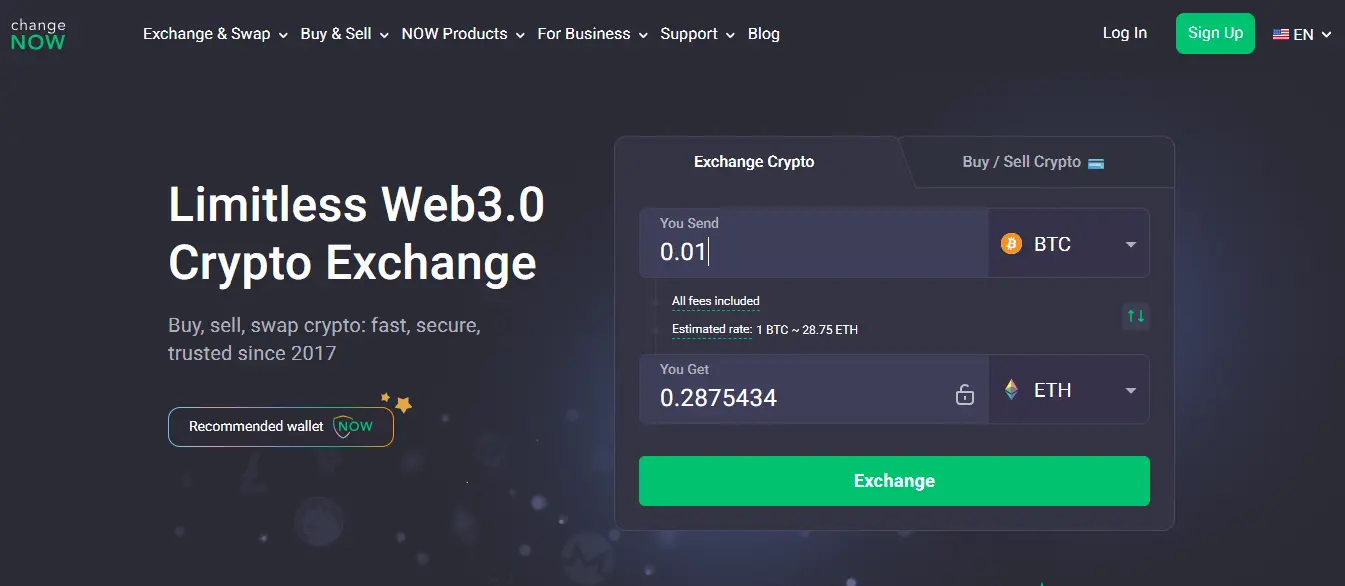Click the swap direction arrows icon
The height and width of the screenshot is (586, 1345).
[1135, 316]
